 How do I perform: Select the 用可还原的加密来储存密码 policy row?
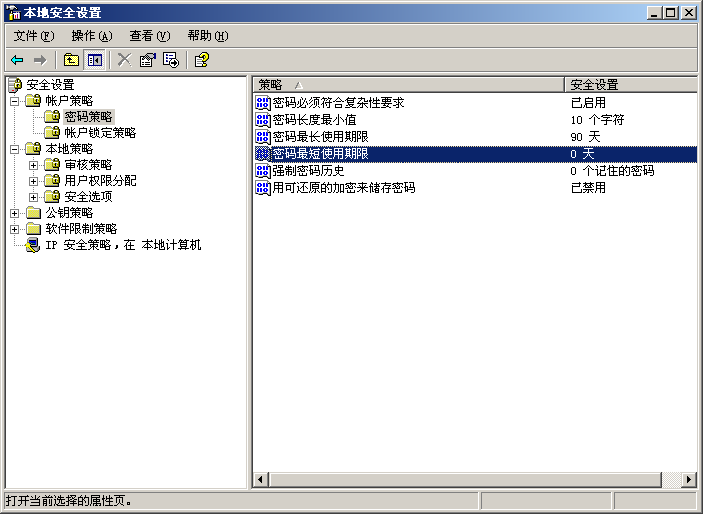(x=475, y=187)
